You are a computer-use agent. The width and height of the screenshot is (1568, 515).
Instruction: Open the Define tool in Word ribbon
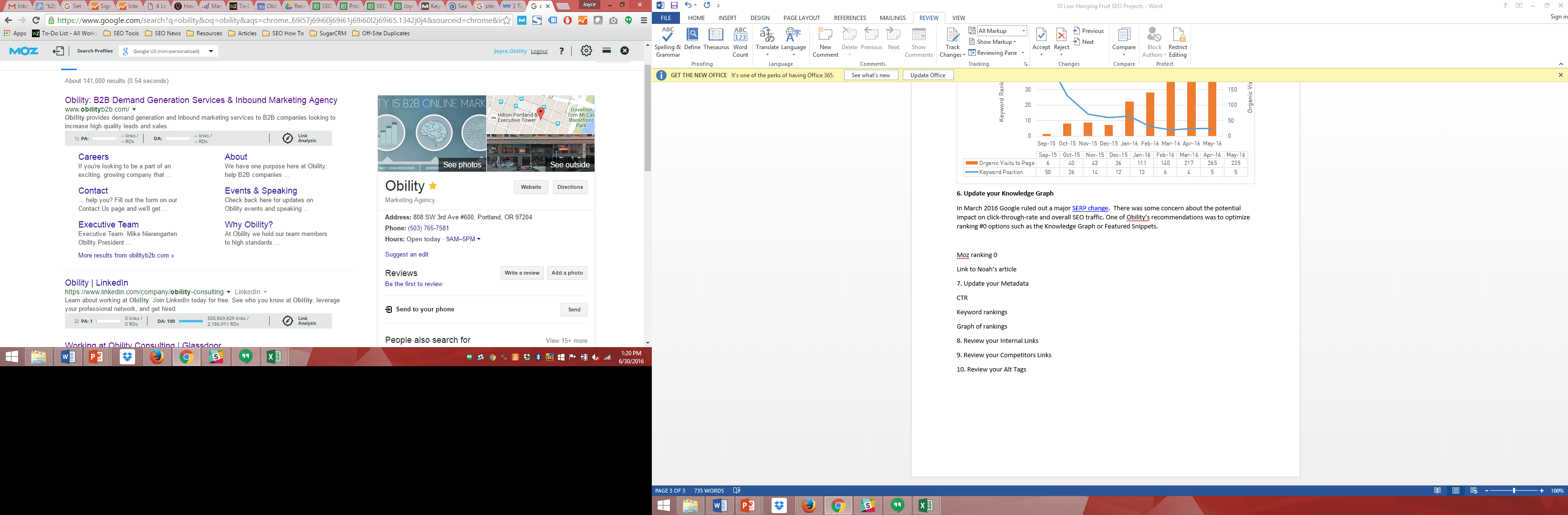[692, 38]
